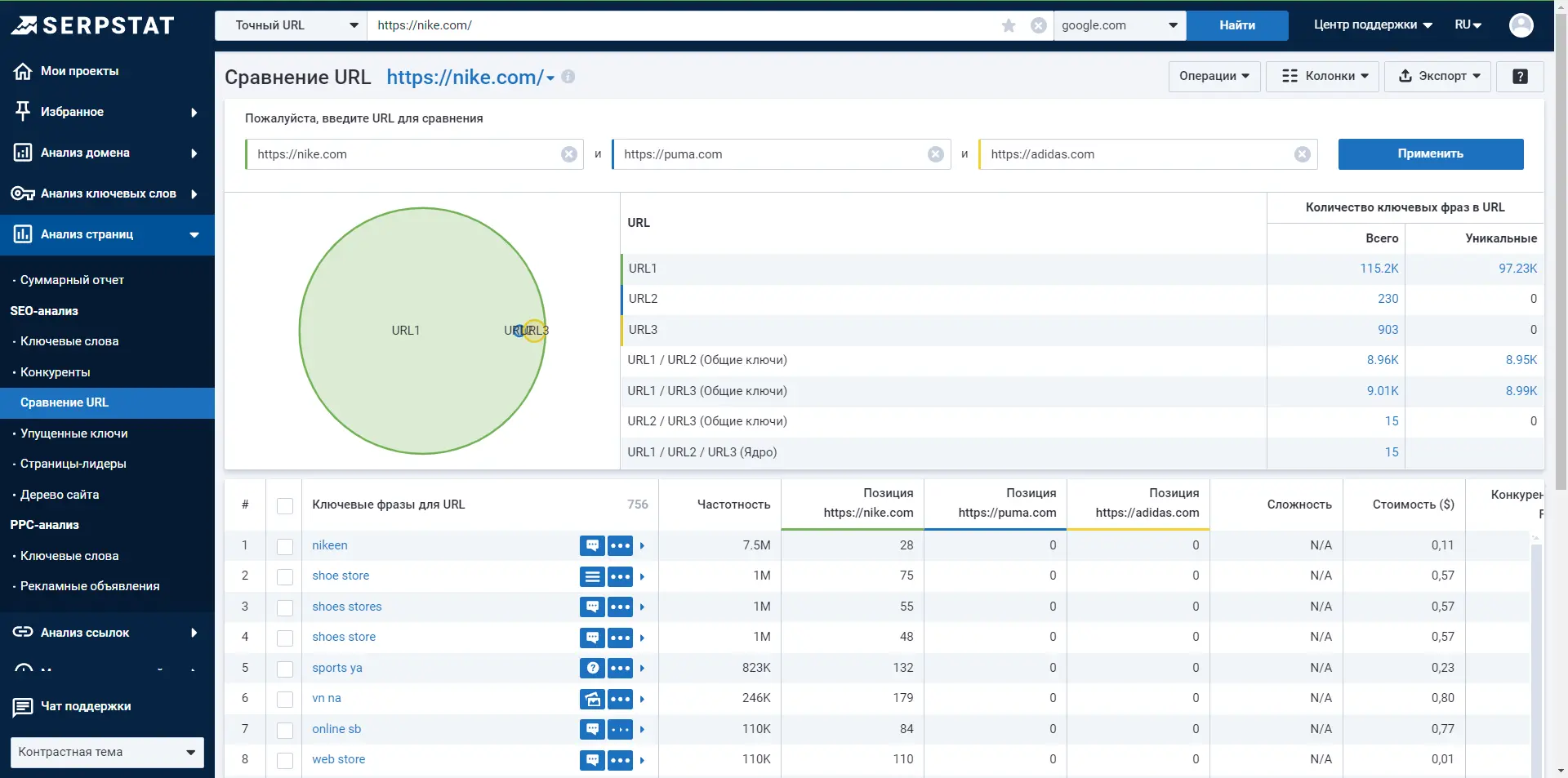
Task: Expand the Колонки columns dropdown
Action: (1322, 77)
